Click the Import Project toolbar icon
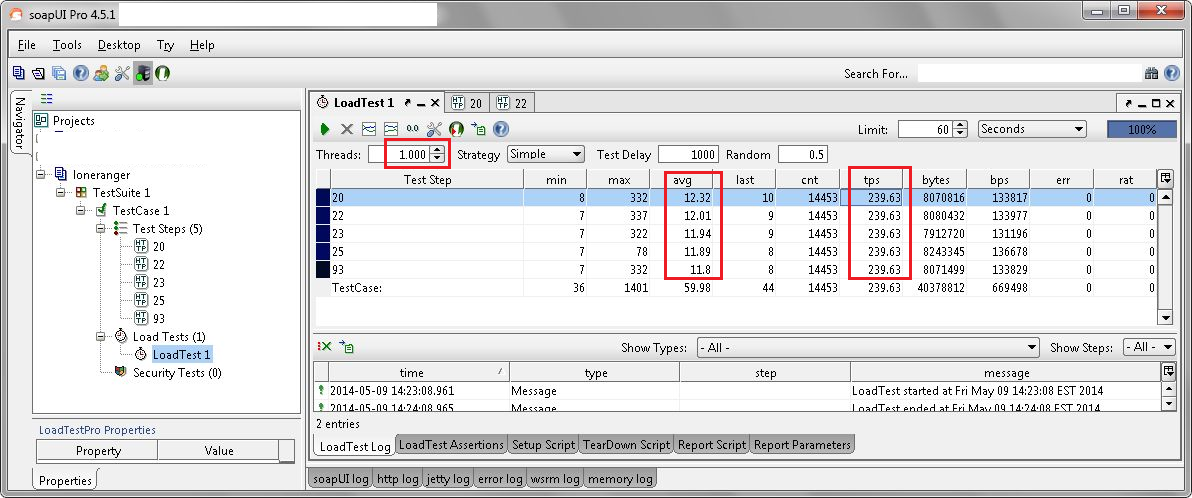The height and width of the screenshot is (498, 1192). click(39, 74)
